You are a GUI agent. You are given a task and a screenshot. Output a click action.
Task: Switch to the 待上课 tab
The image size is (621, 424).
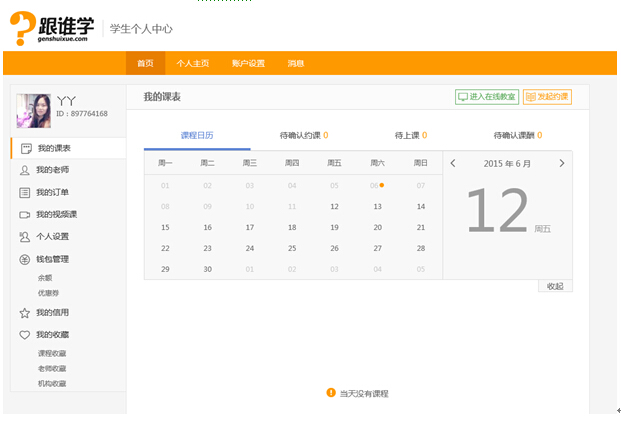(x=410, y=135)
